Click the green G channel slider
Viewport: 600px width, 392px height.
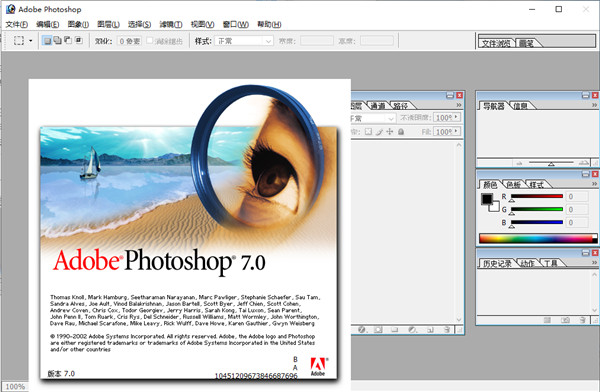(x=537, y=209)
